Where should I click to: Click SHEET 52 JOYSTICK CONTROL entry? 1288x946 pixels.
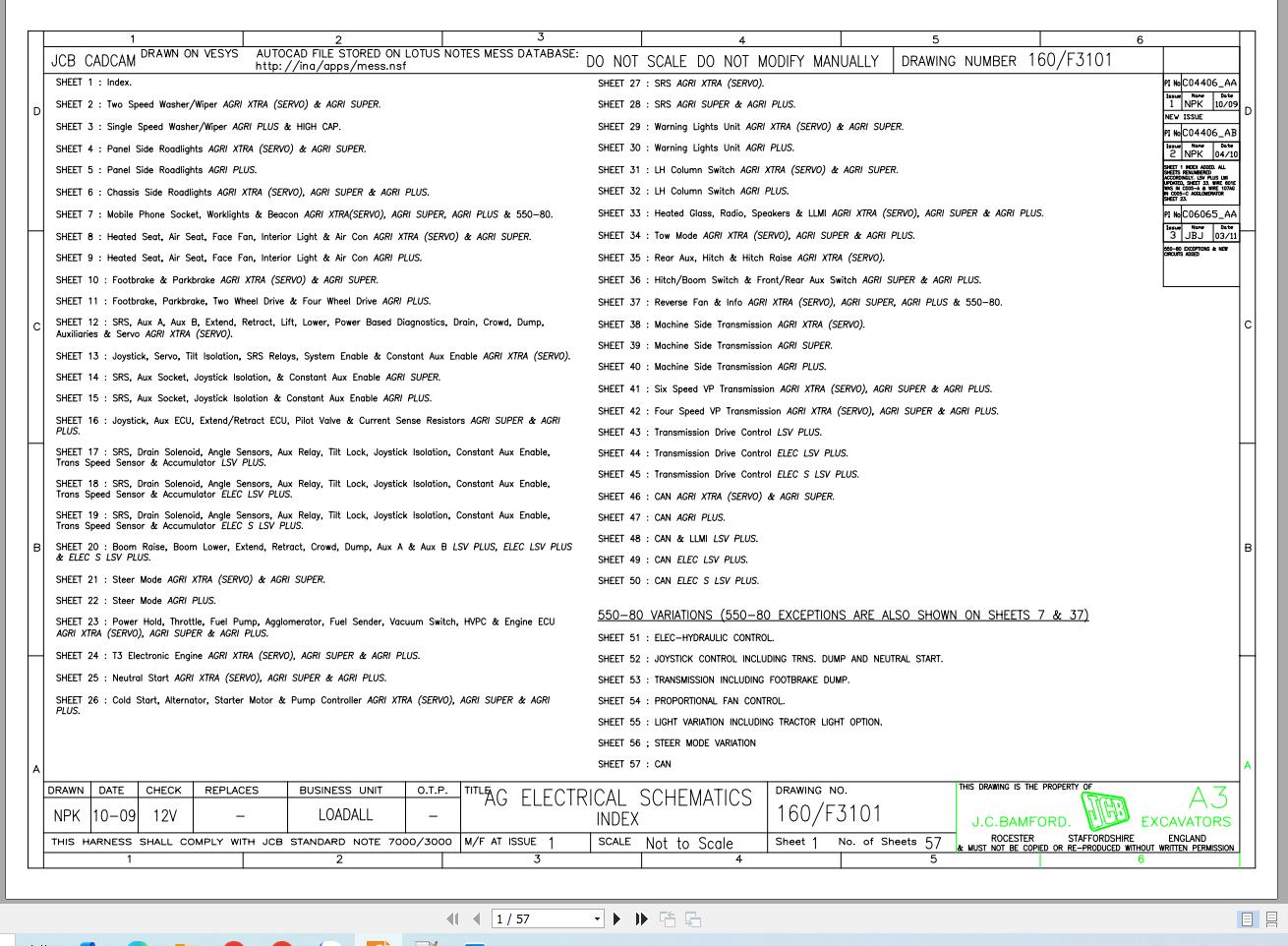(x=771, y=660)
